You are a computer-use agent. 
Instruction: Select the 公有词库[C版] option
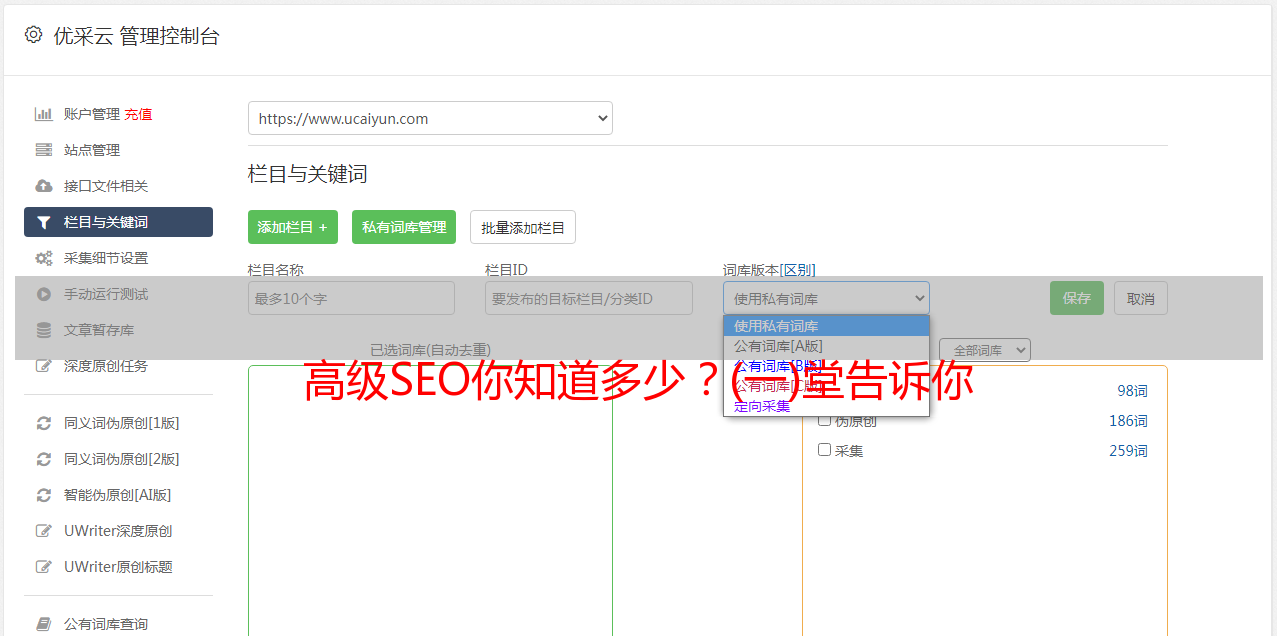coord(826,386)
